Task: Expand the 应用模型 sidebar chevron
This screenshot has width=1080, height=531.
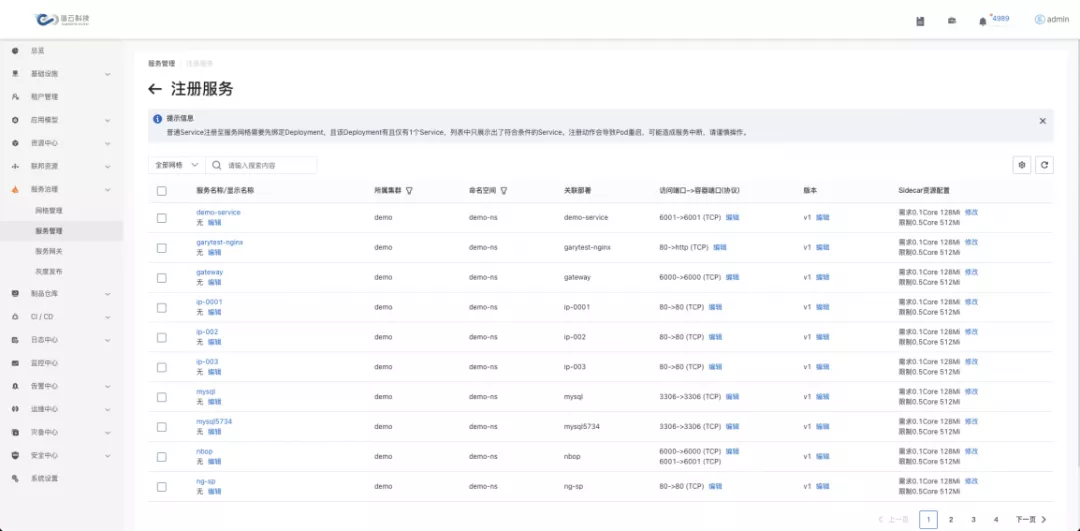Action: tap(107, 120)
